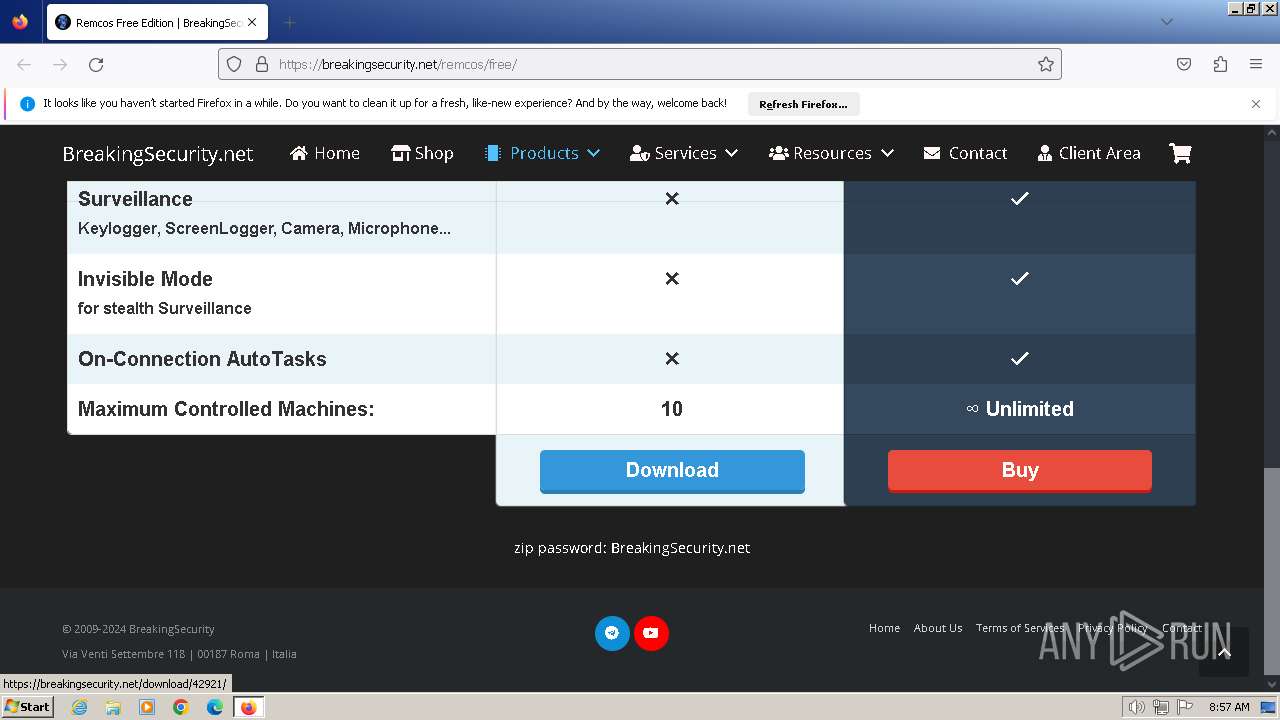This screenshot has height=720, width=1280.
Task: Open Edge from the taskbar
Action: tap(215, 707)
